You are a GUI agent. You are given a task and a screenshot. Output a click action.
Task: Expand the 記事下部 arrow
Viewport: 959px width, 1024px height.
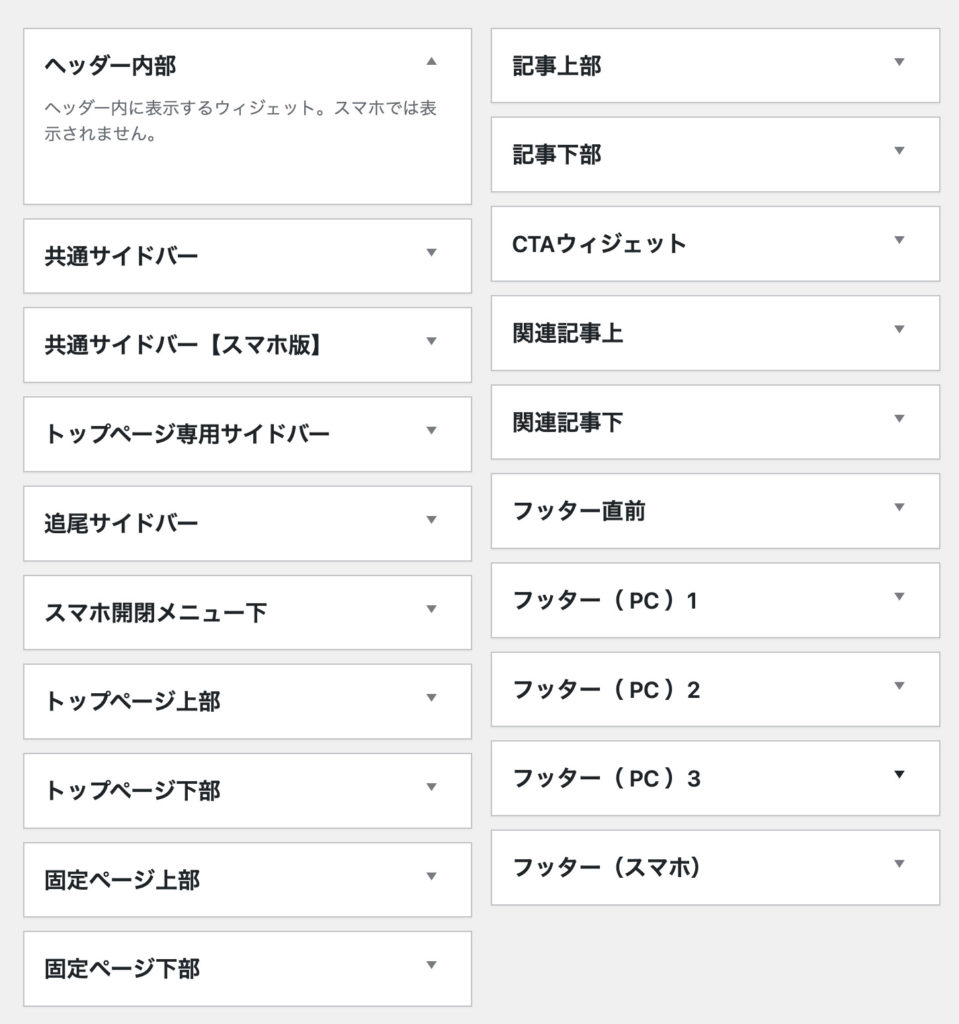pos(899,152)
